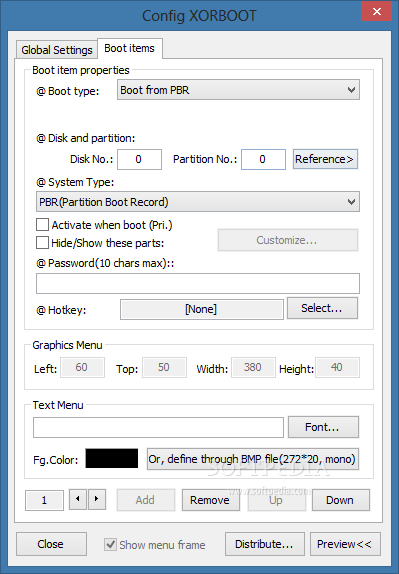Screen dimensions: 399x574
Task: Open the Boot type dropdown
Action: (x=238, y=90)
